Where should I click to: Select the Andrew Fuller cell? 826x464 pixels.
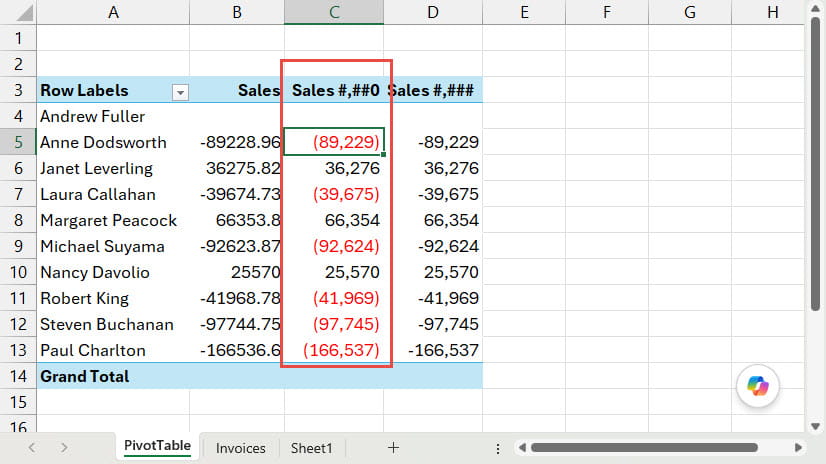point(113,116)
